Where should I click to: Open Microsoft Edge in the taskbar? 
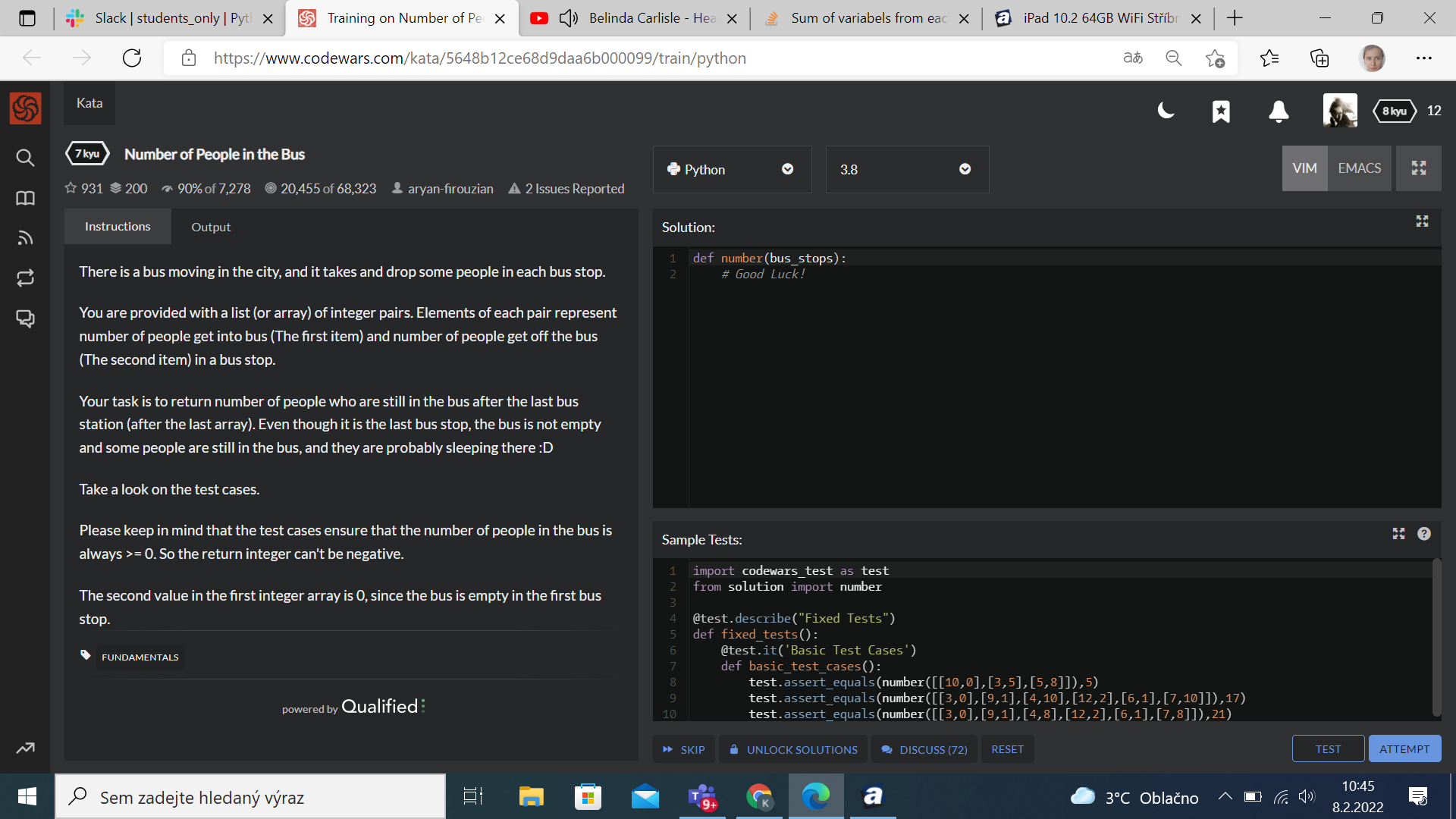816,796
